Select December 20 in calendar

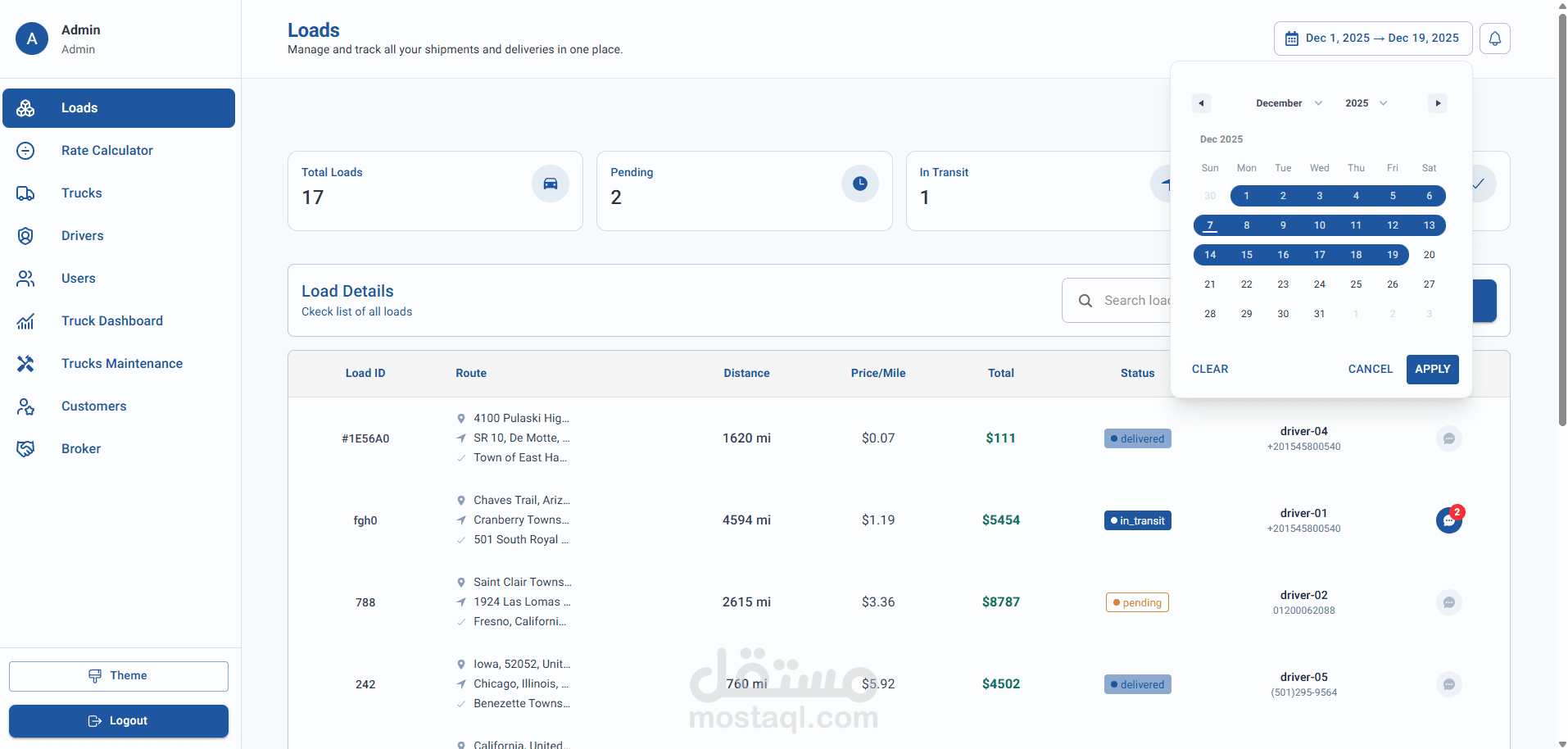pyautogui.click(x=1430, y=255)
